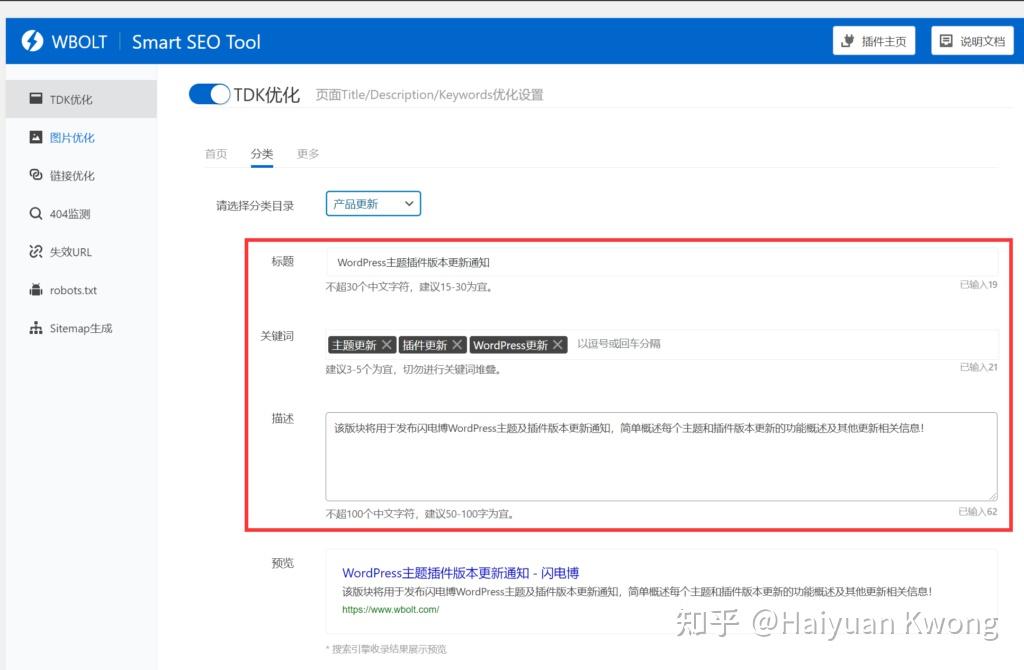Click the 请选择分类目录 label
The height and width of the screenshot is (670, 1024).
[x=255, y=206]
